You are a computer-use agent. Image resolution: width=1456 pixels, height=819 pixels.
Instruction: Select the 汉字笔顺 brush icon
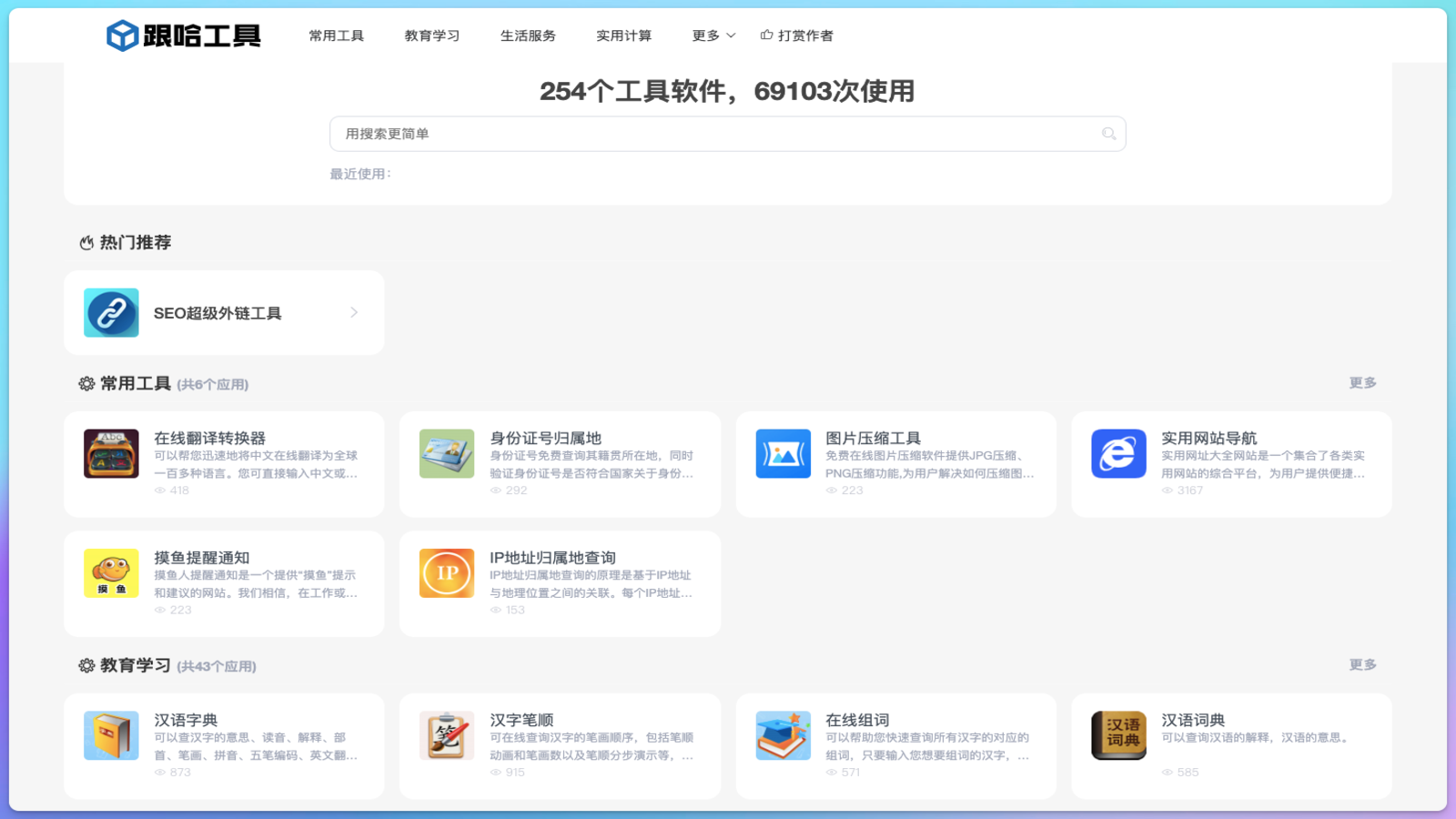click(x=447, y=734)
